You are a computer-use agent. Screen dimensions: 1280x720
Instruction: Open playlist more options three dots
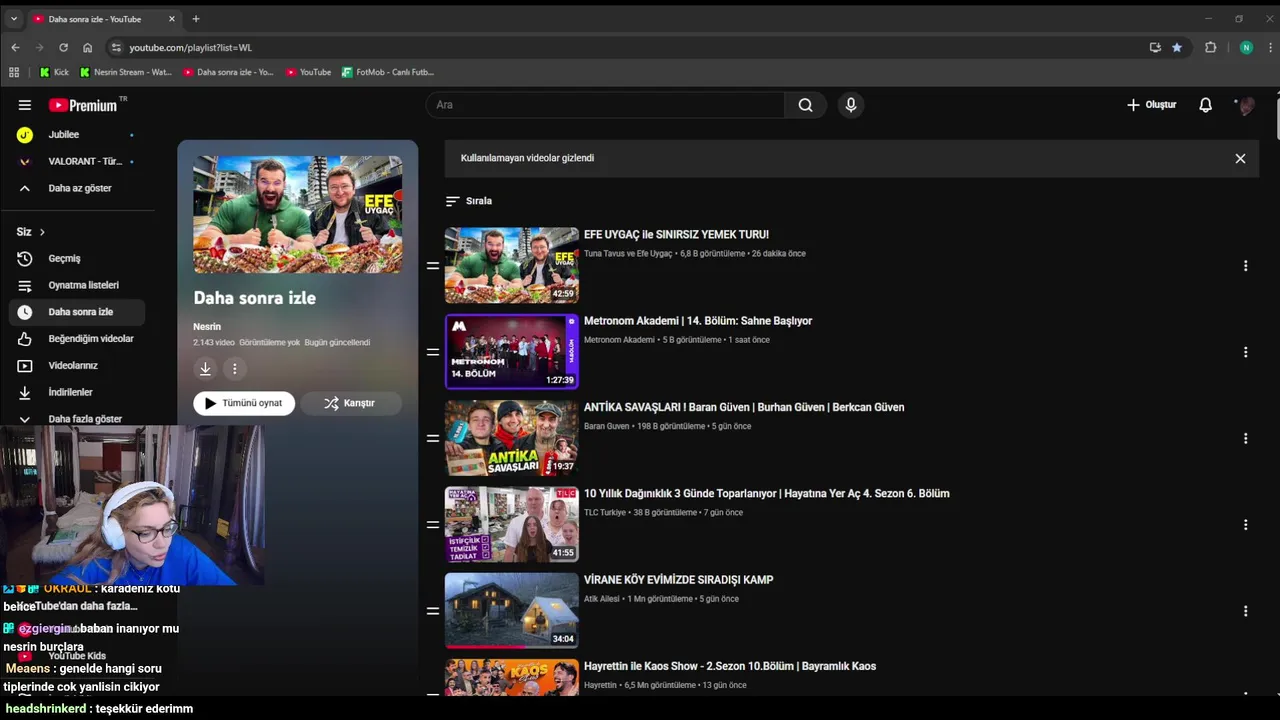tap(235, 369)
